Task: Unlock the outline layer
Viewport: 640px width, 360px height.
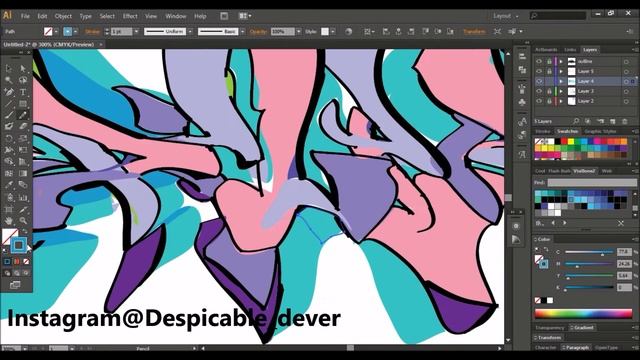Action: tap(549, 61)
